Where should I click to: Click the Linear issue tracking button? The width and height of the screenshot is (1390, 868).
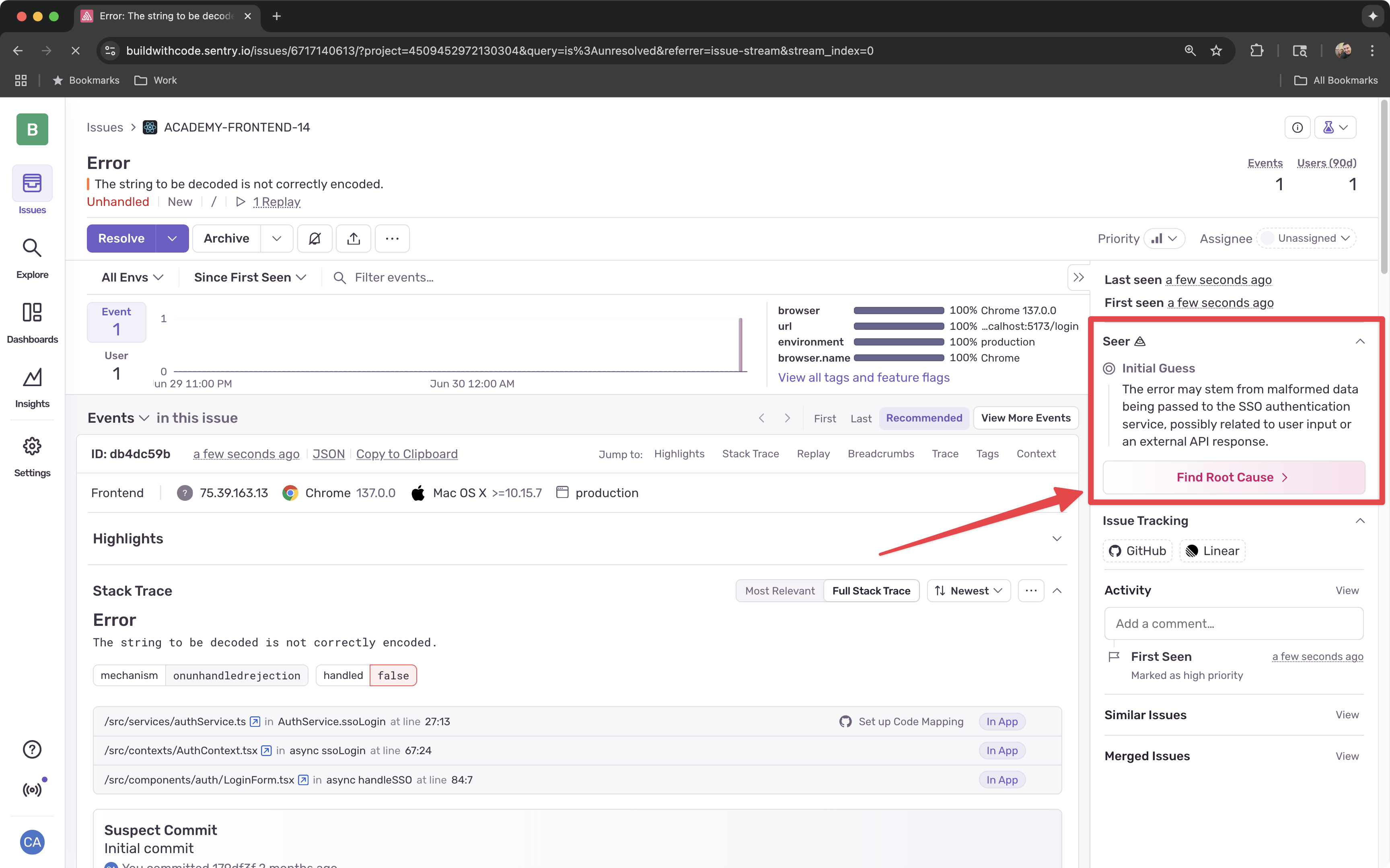1212,551
